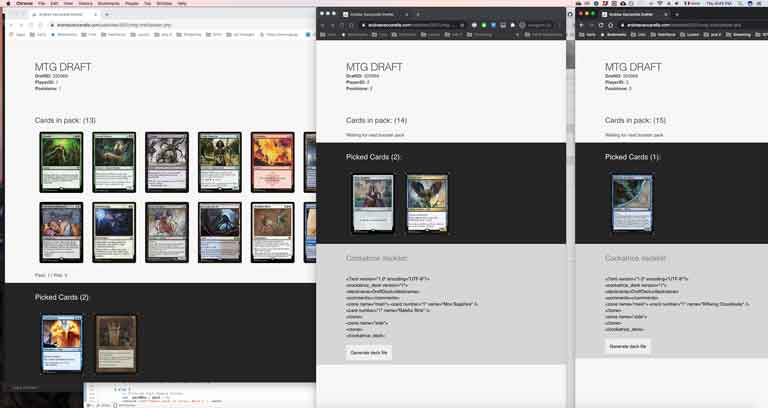Pick the fourth card in the pack's top row
Image resolution: width=768 pixels, height=408 pixels.
click(x=220, y=162)
